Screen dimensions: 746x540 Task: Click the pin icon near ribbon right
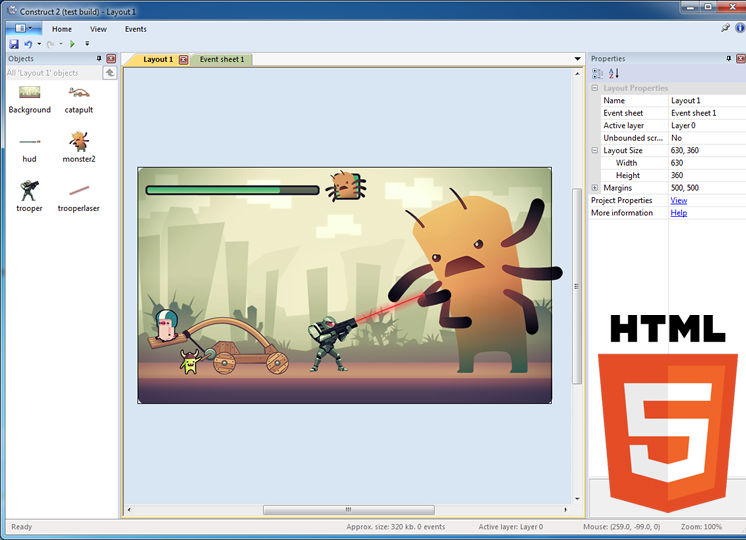coord(725,28)
